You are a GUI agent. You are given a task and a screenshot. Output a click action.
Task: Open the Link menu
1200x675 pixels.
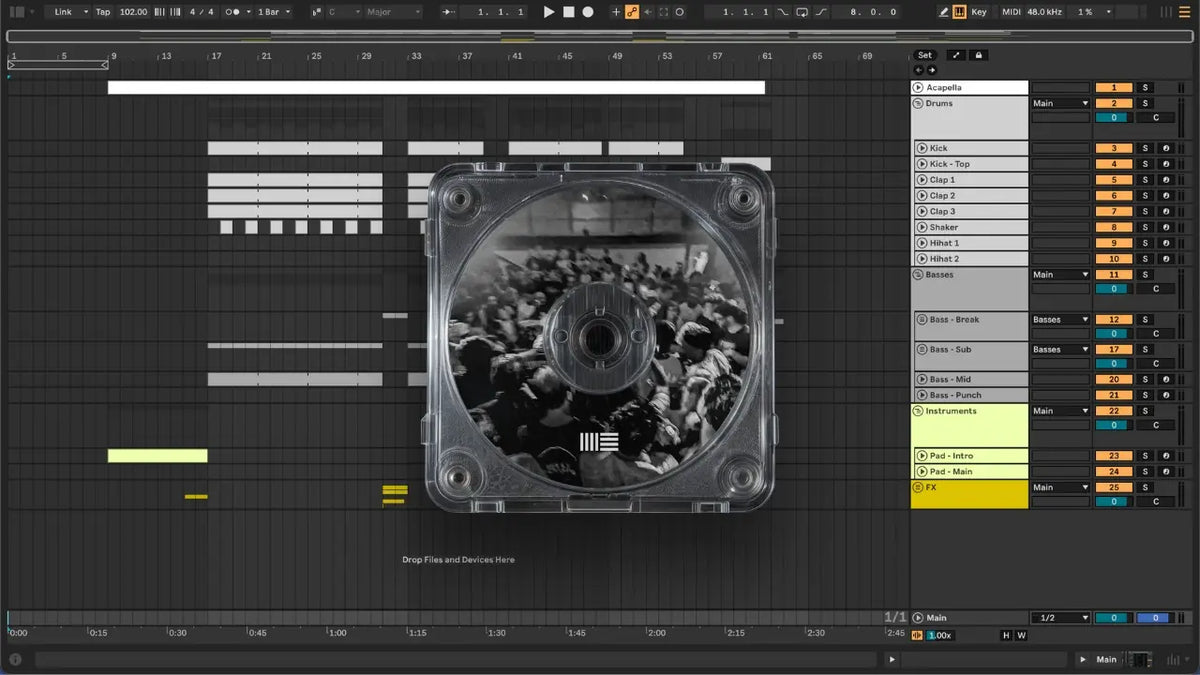pos(68,12)
